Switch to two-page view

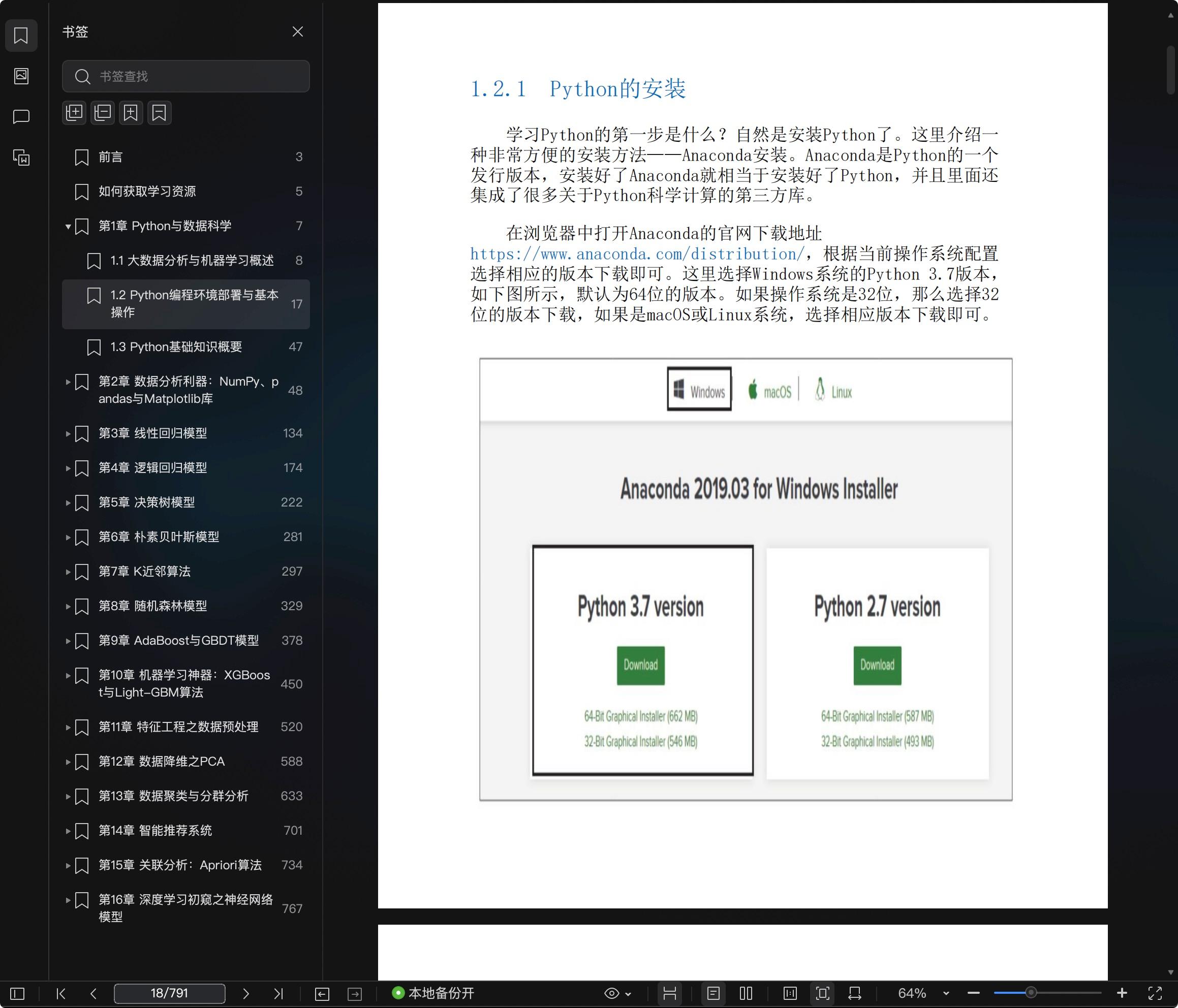(x=746, y=993)
